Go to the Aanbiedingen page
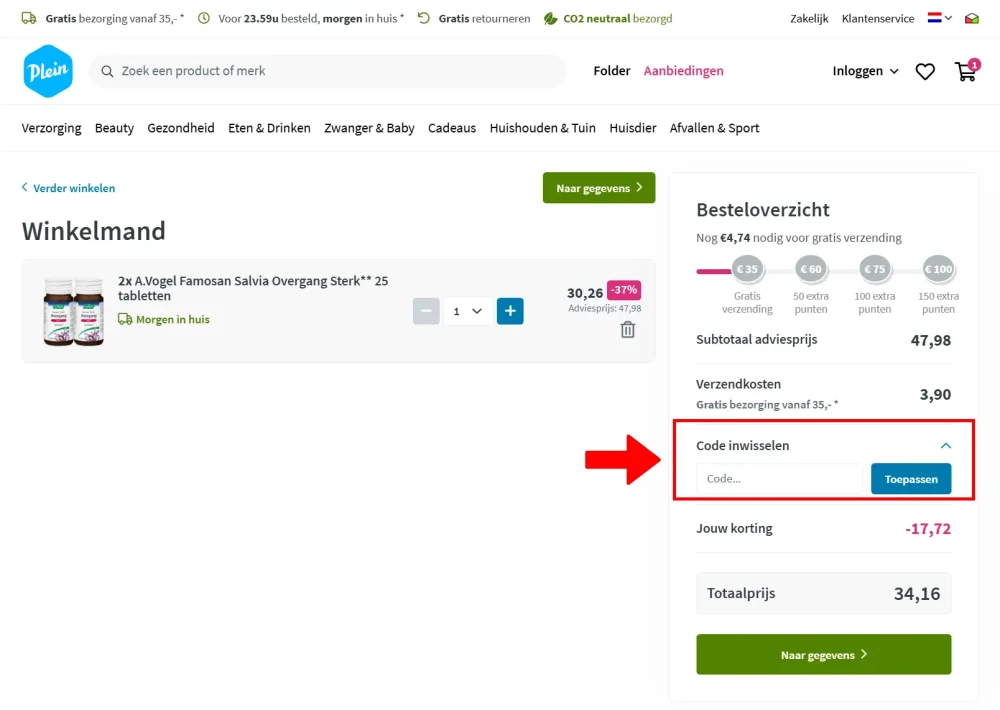The image size is (1000, 710). (x=683, y=71)
